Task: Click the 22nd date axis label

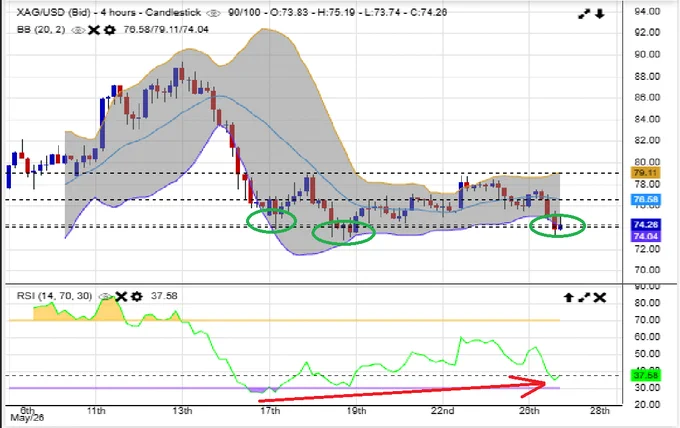Action: click(x=442, y=410)
